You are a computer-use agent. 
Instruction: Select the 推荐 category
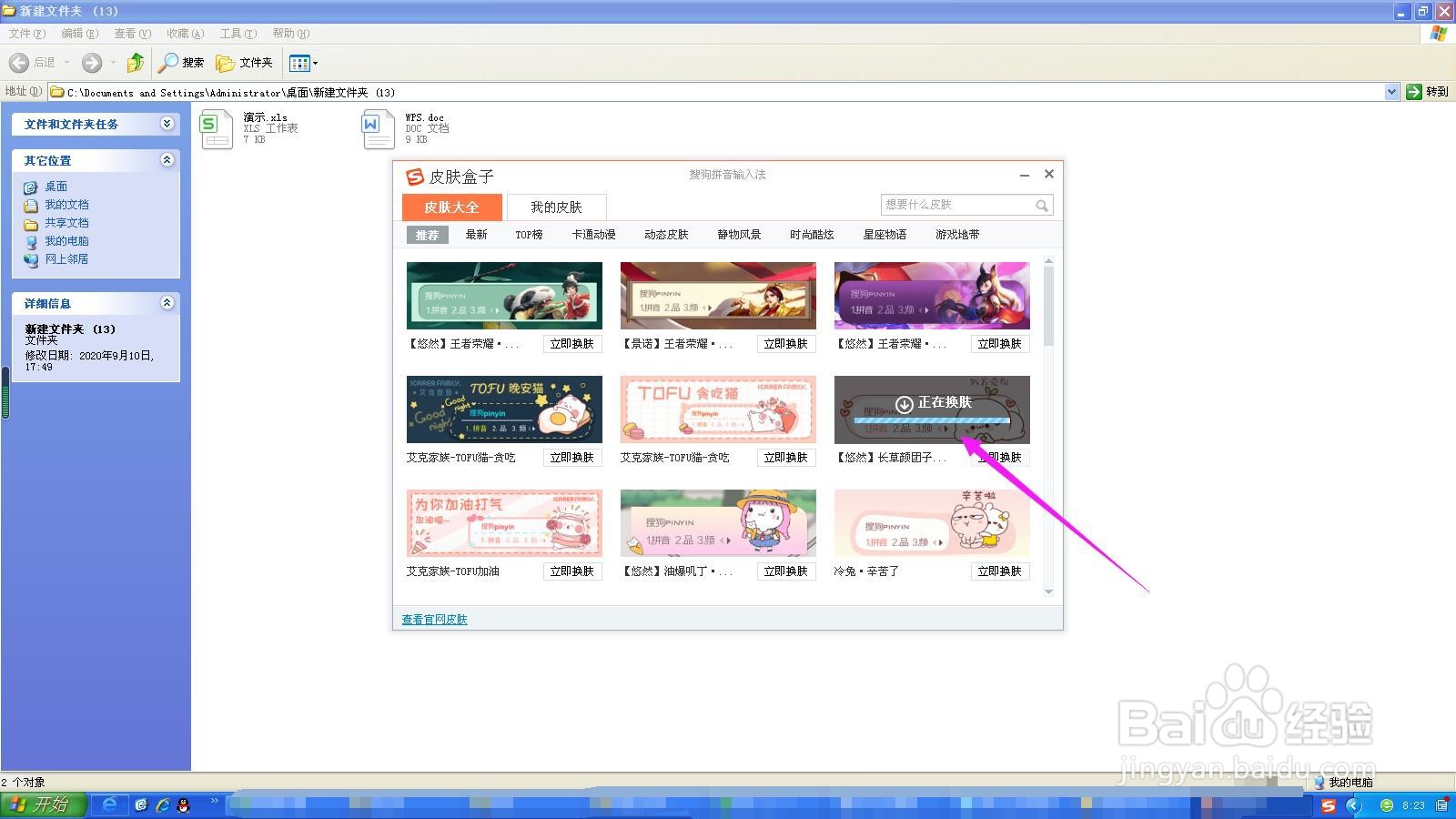pyautogui.click(x=427, y=235)
